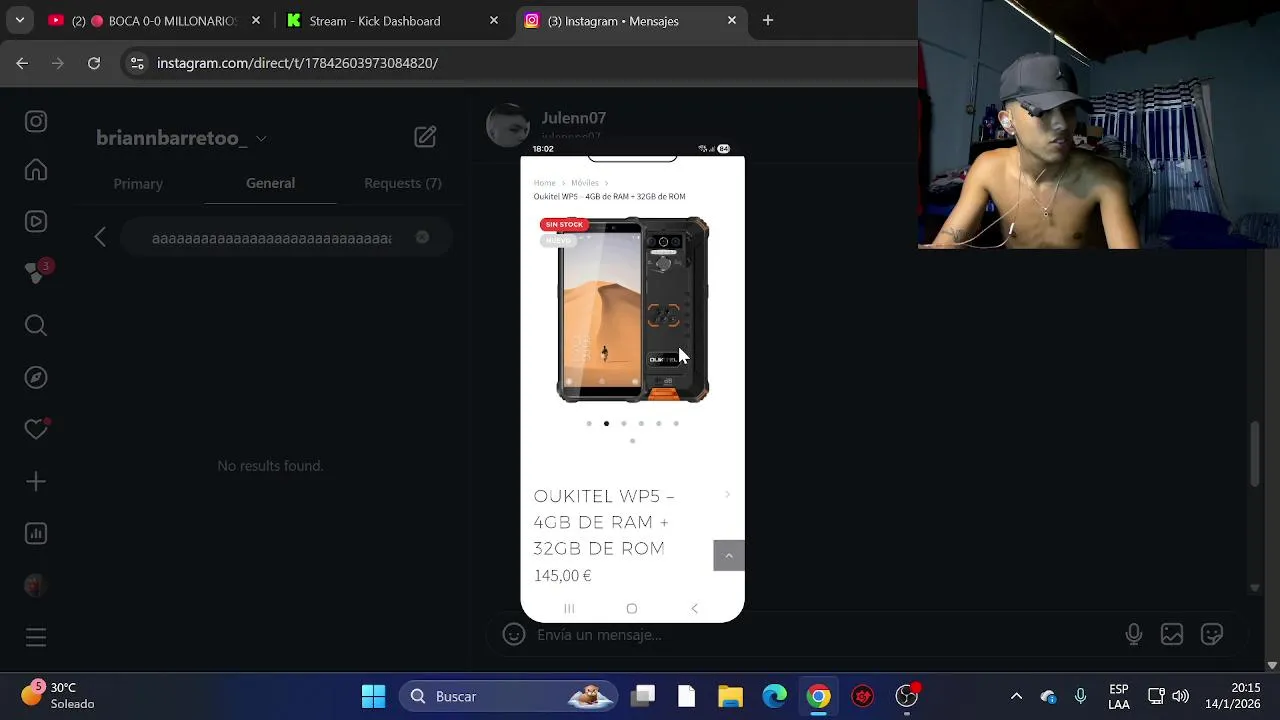Viewport: 1280px width, 720px height.
Task: Start new message with compose icon
Action: pos(425,137)
